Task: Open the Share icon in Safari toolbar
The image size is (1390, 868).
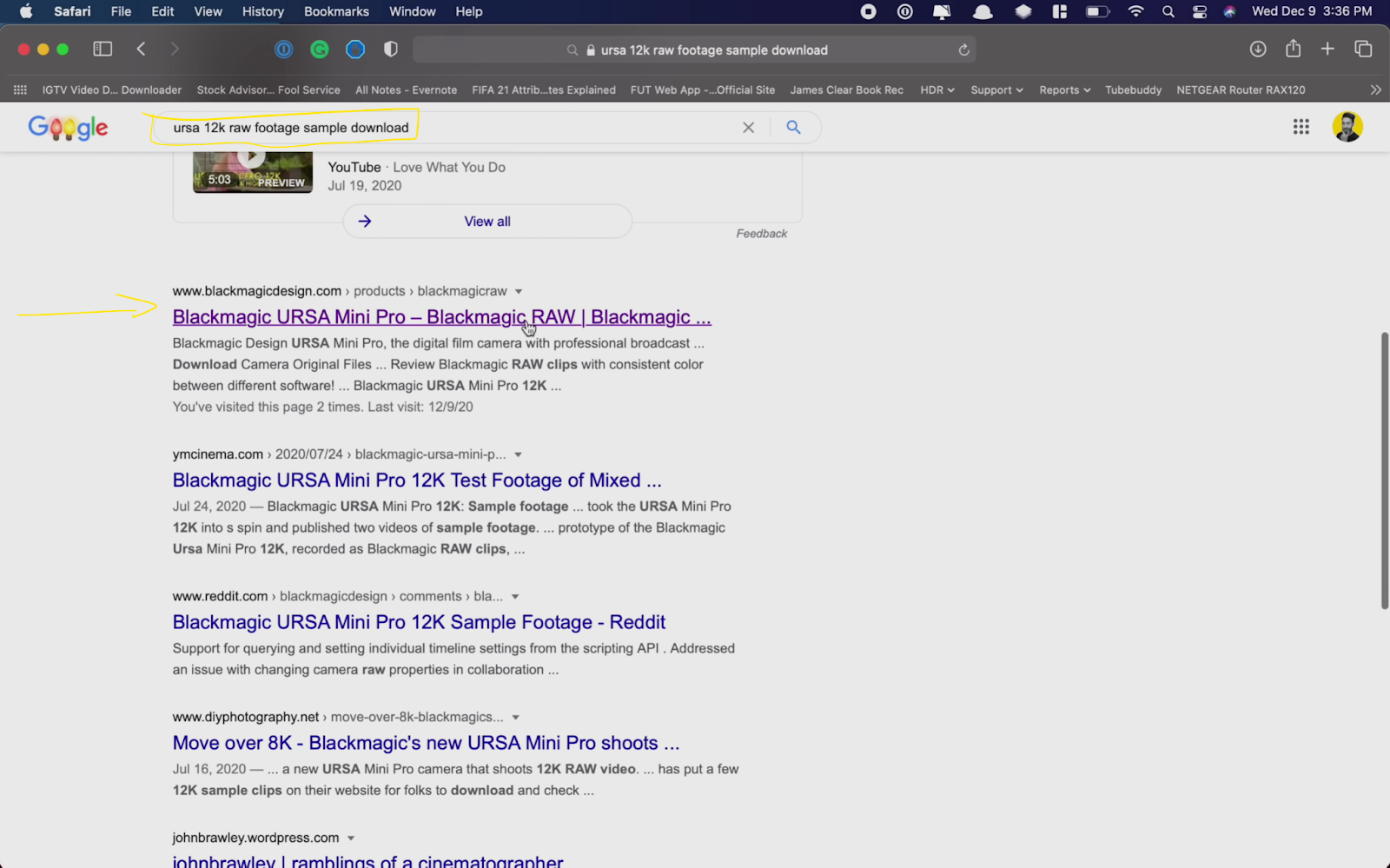Action: (1294, 49)
